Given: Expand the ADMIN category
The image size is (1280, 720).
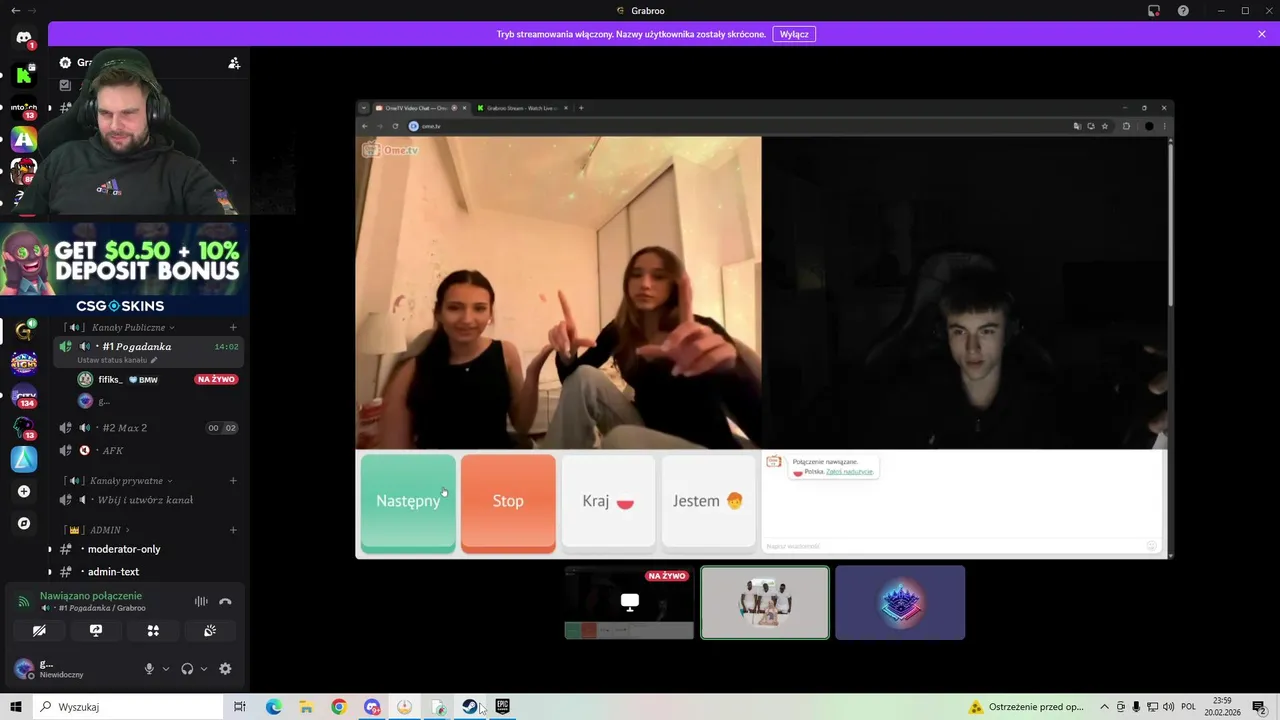Looking at the screenshot, I should pos(99,530).
